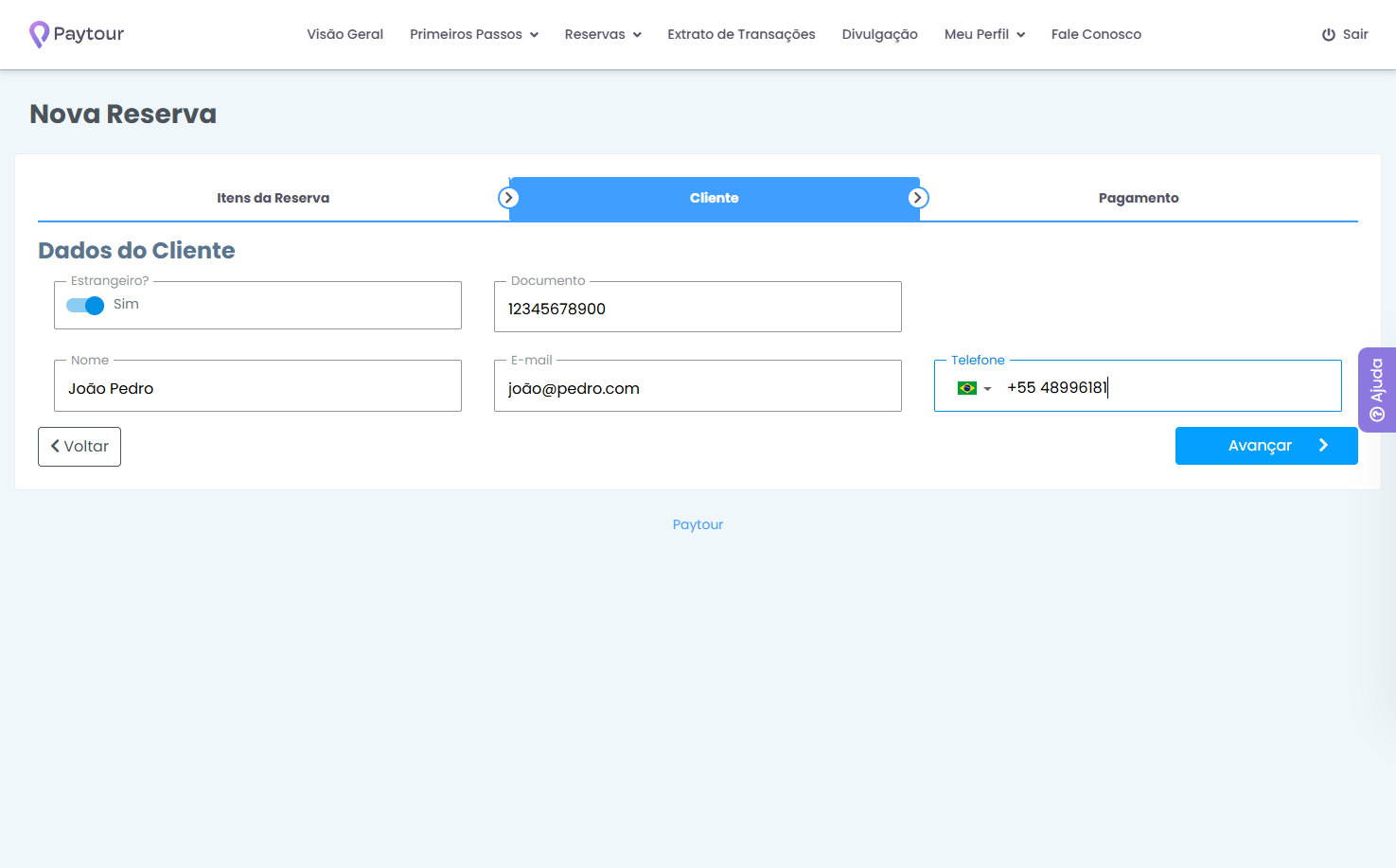Image resolution: width=1396 pixels, height=868 pixels.
Task: Click the arrow circle after Cliente step
Action: pos(918,198)
